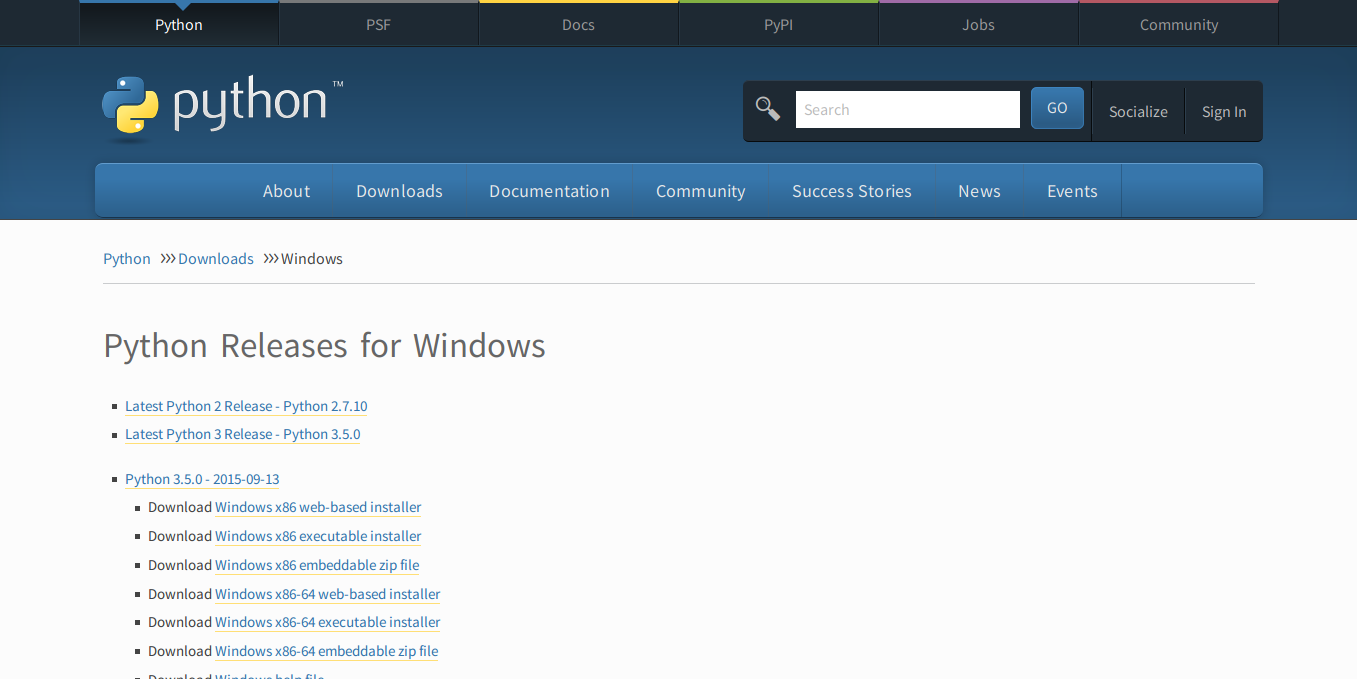Open the PSF top bar tab

(378, 25)
